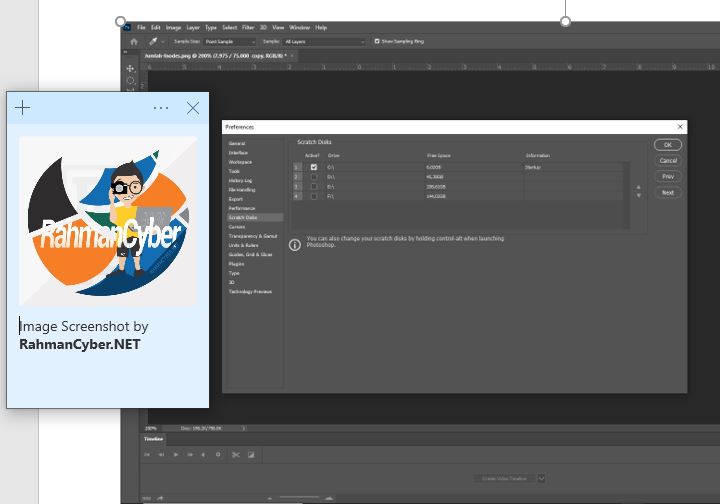Open the File menu
Image resolution: width=720 pixels, height=504 pixels.
coord(141,28)
